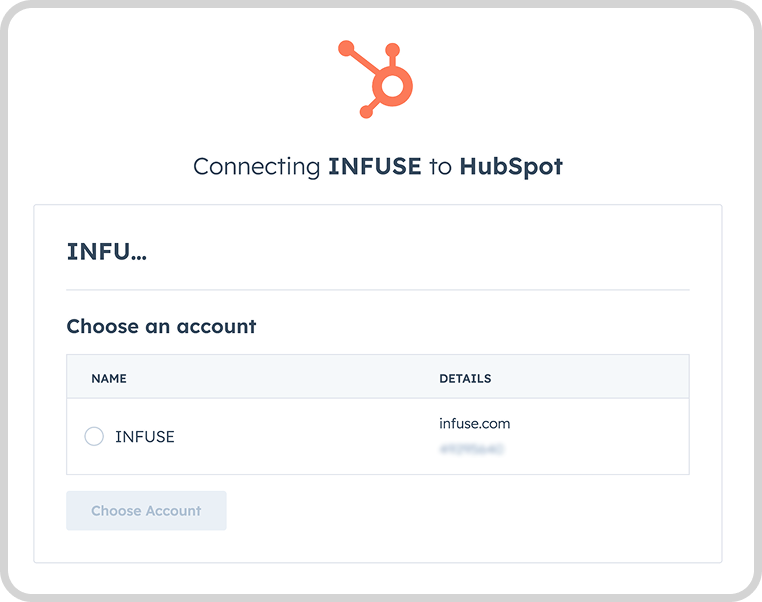Click the empty space in the INFUSE account row

(x=306, y=436)
